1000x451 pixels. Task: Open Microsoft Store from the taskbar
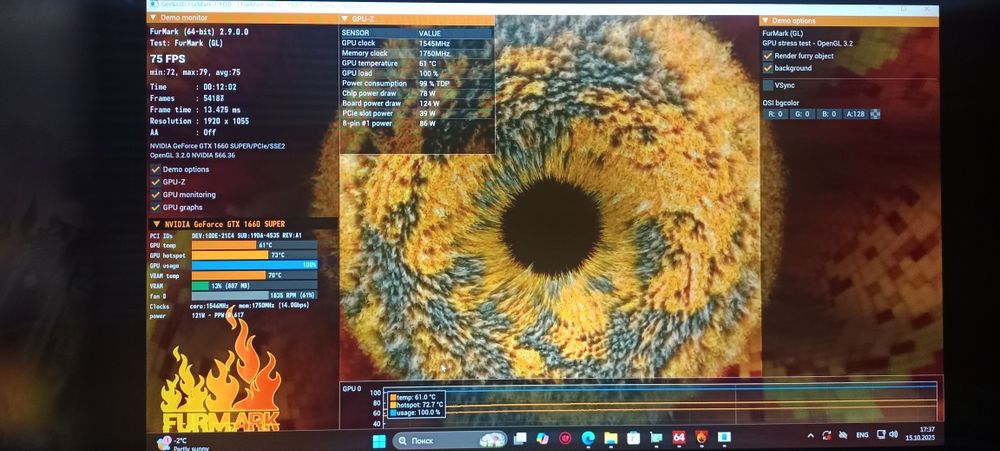click(x=633, y=438)
